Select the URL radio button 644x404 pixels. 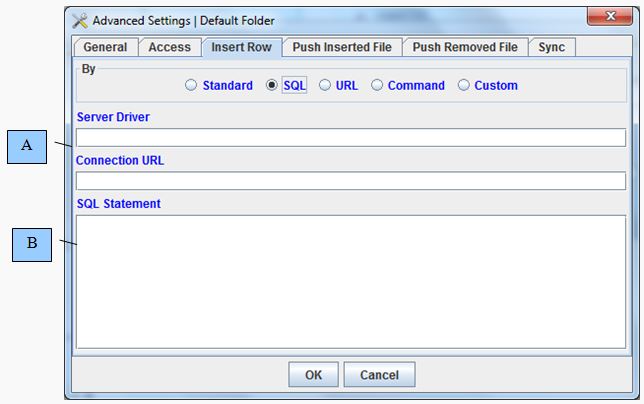tap(325, 86)
